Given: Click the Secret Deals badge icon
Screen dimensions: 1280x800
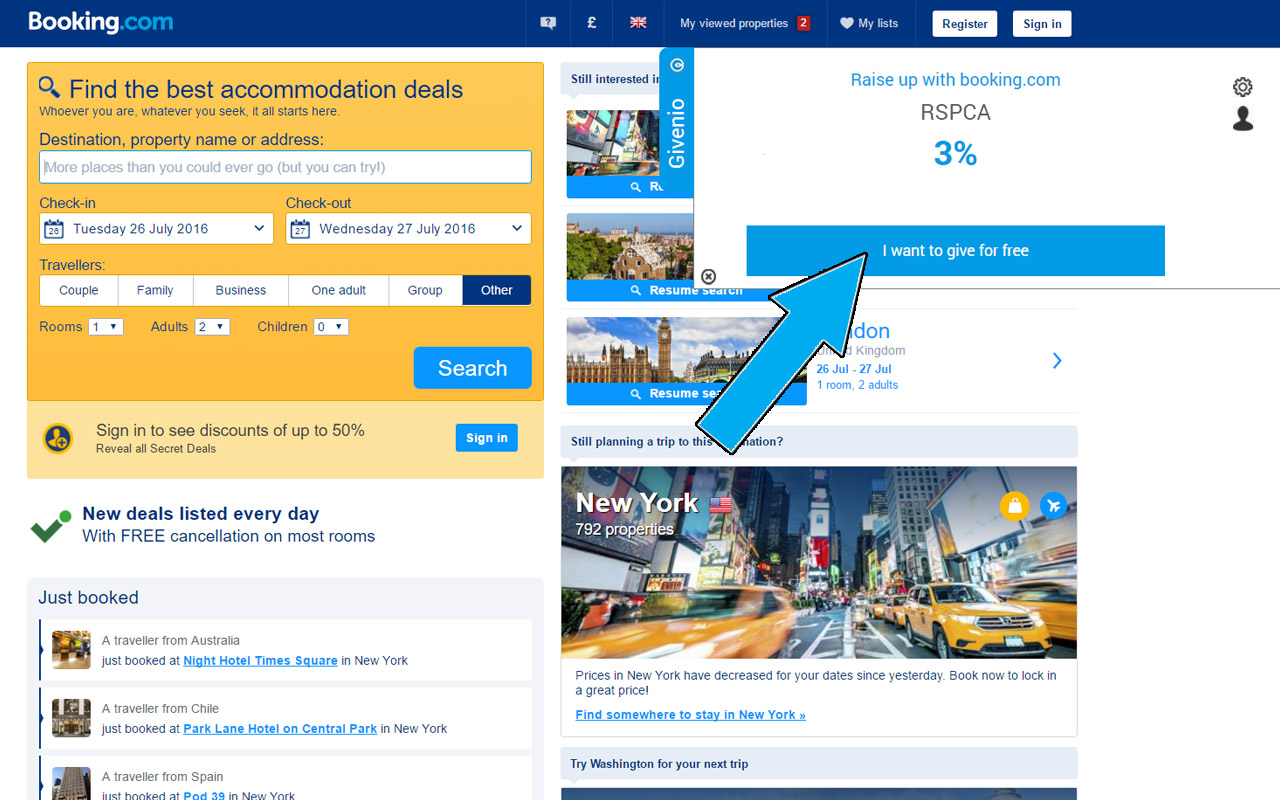Looking at the screenshot, I should coord(58,438).
